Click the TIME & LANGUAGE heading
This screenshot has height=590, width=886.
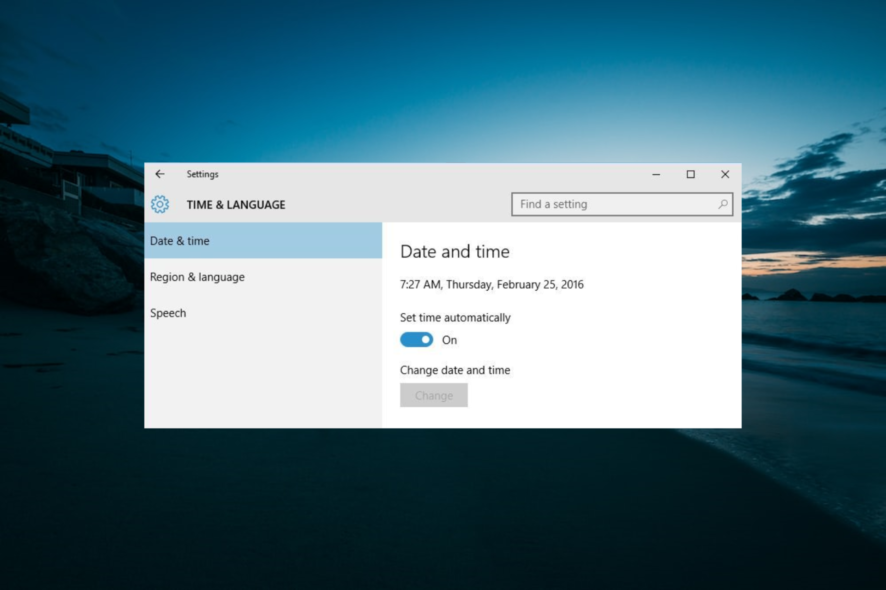click(x=235, y=204)
